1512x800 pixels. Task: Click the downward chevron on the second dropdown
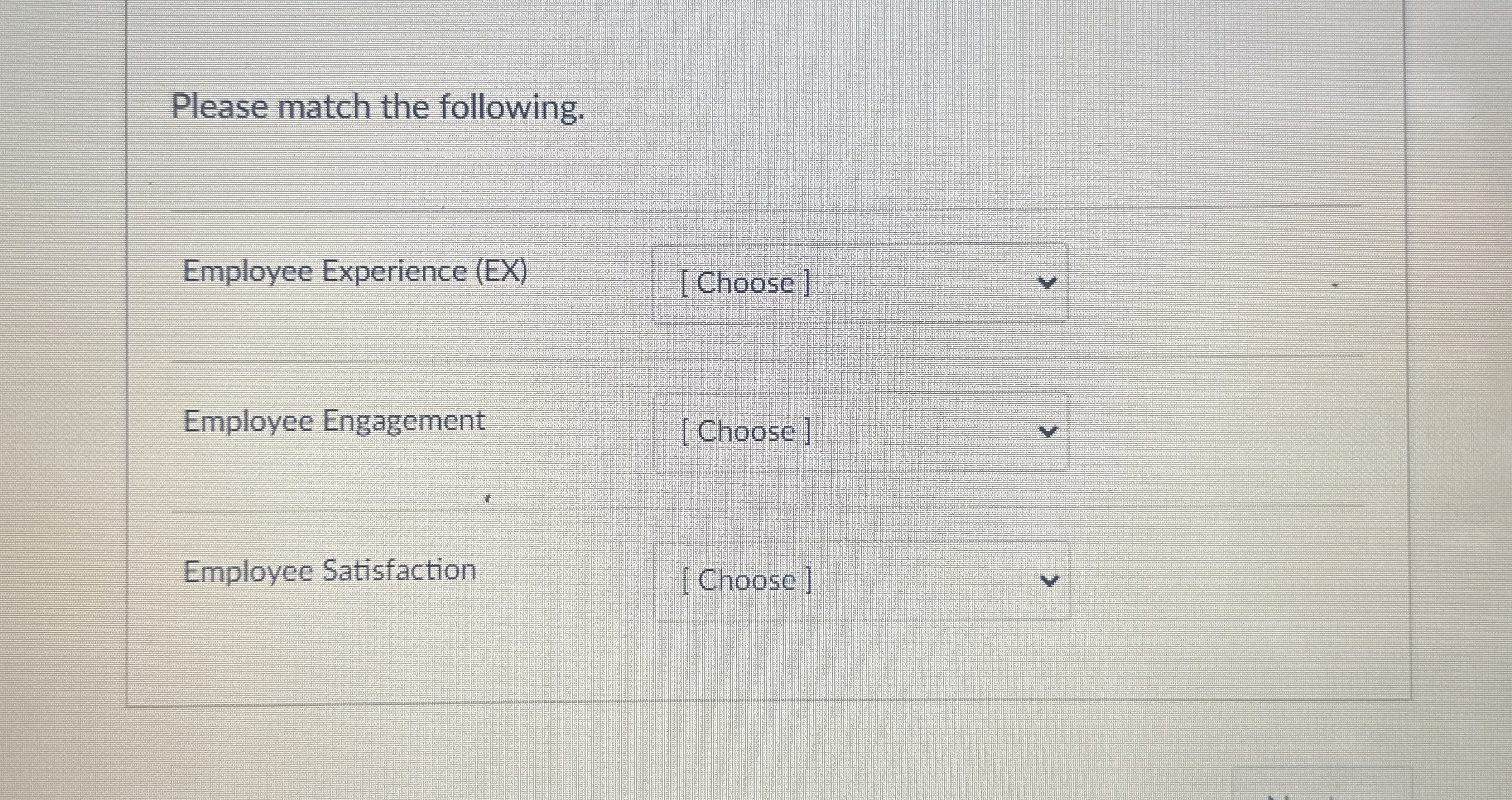[1048, 432]
